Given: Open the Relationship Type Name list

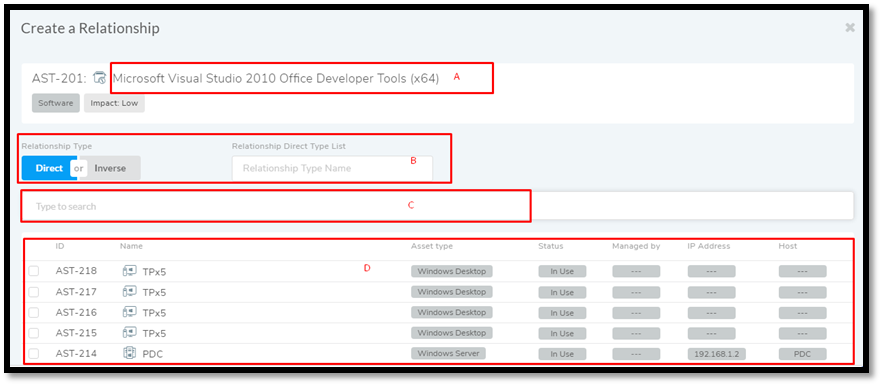Looking at the screenshot, I should tap(332, 168).
